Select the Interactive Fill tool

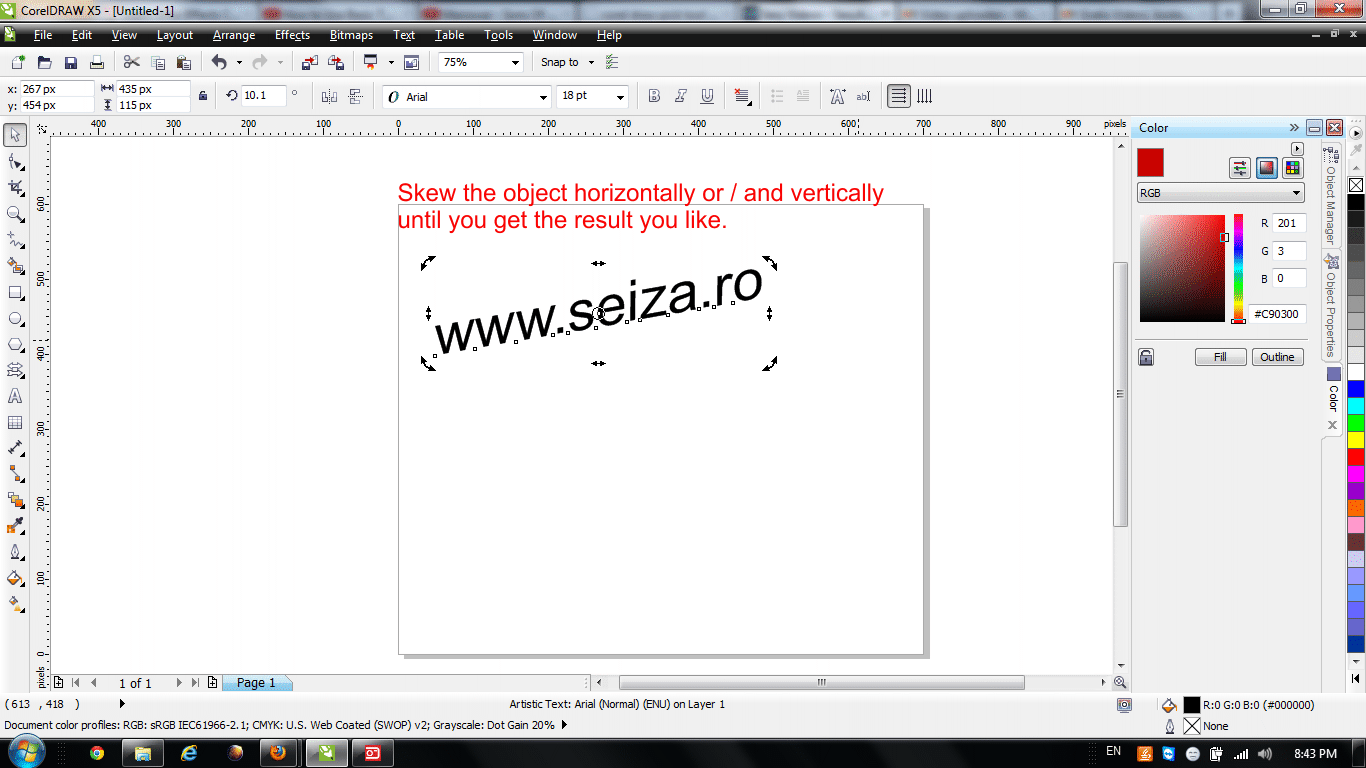(15, 604)
